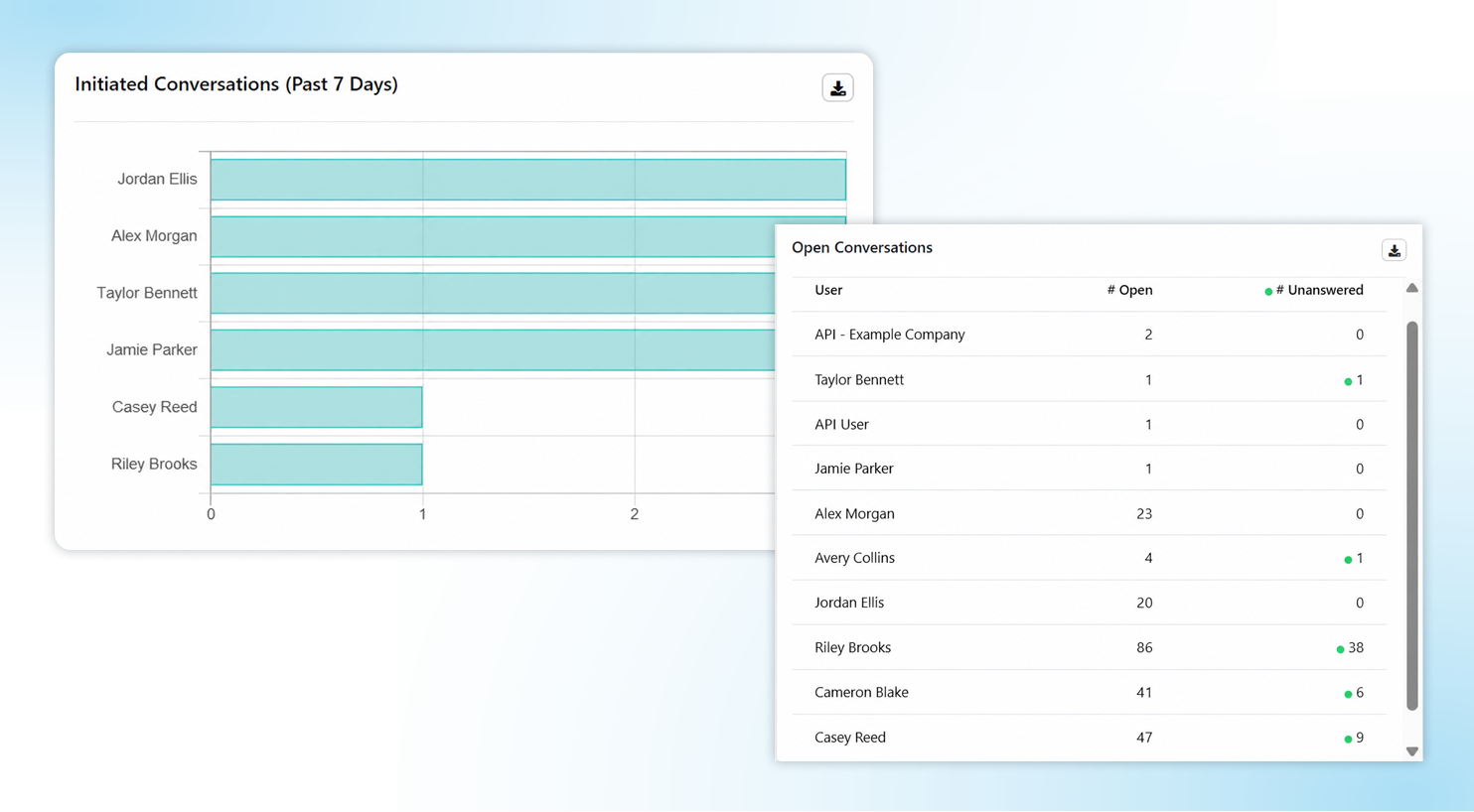
Task: Select Alex Morgan in the Open Conversations table
Action: pyautogui.click(x=1089, y=513)
